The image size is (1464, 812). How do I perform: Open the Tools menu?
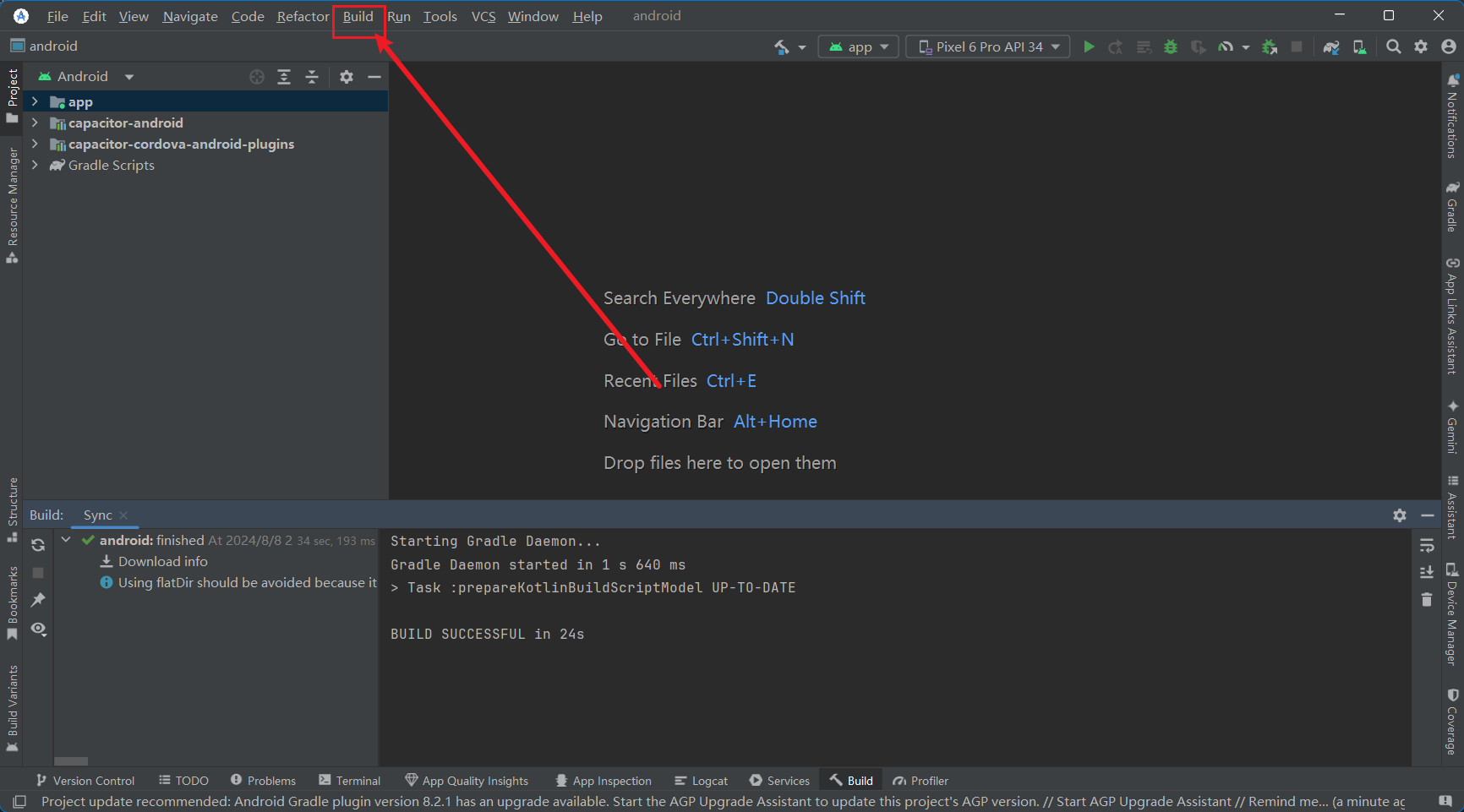[x=440, y=17]
